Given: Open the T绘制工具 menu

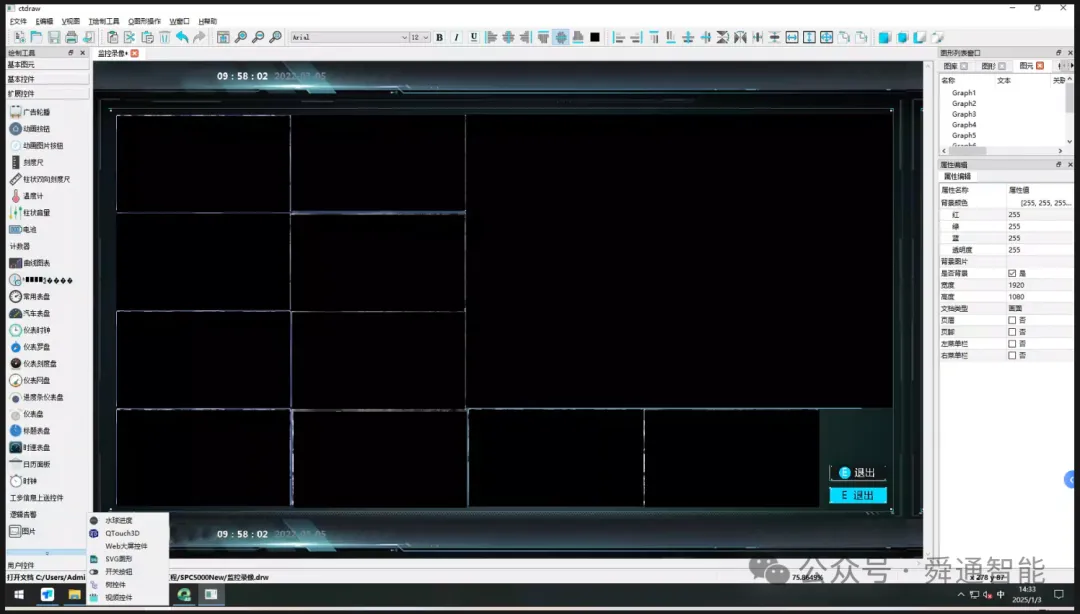Looking at the screenshot, I should (104, 21).
